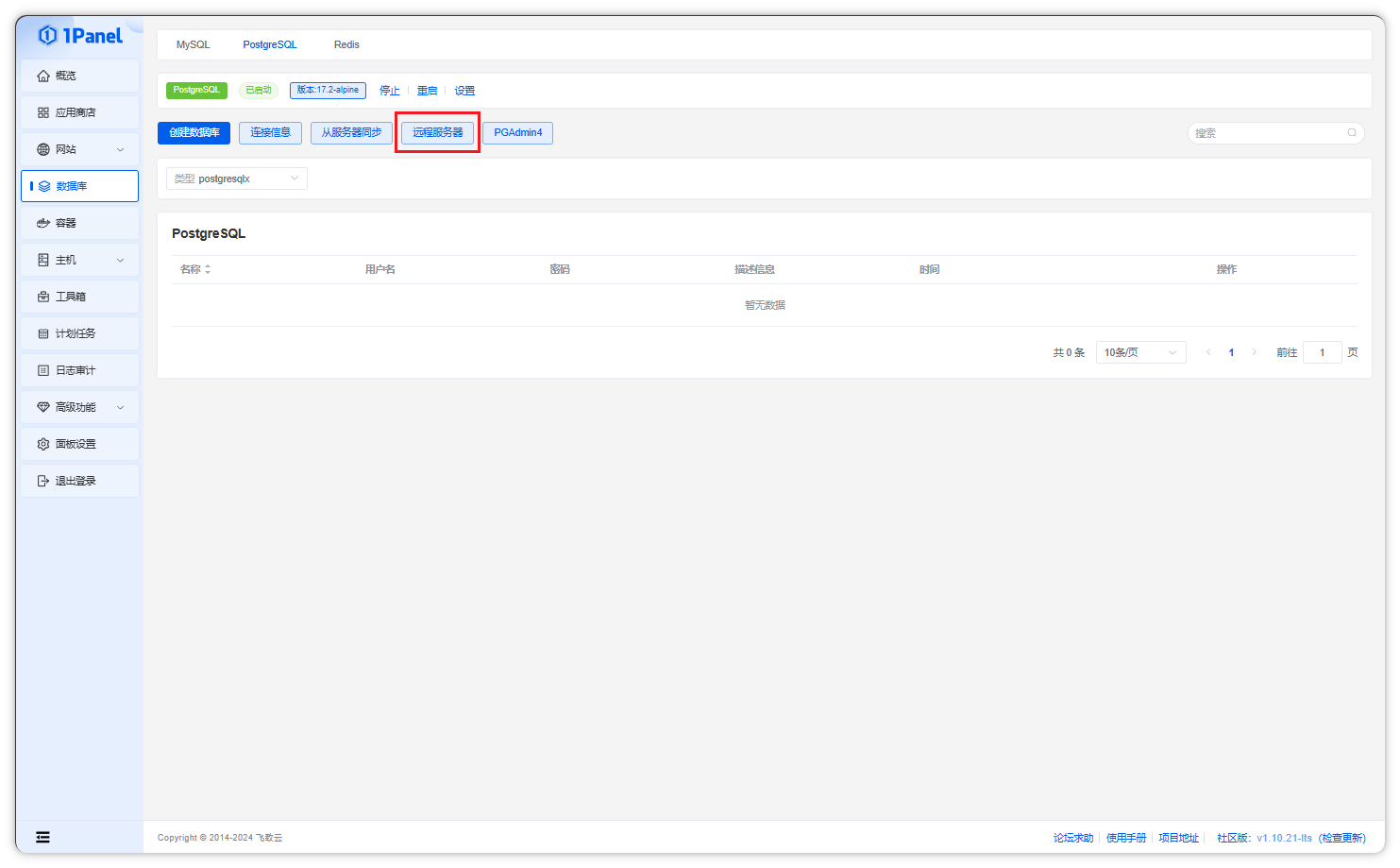
Task: Open the 使用手册 footer link
Action: (x=1126, y=838)
